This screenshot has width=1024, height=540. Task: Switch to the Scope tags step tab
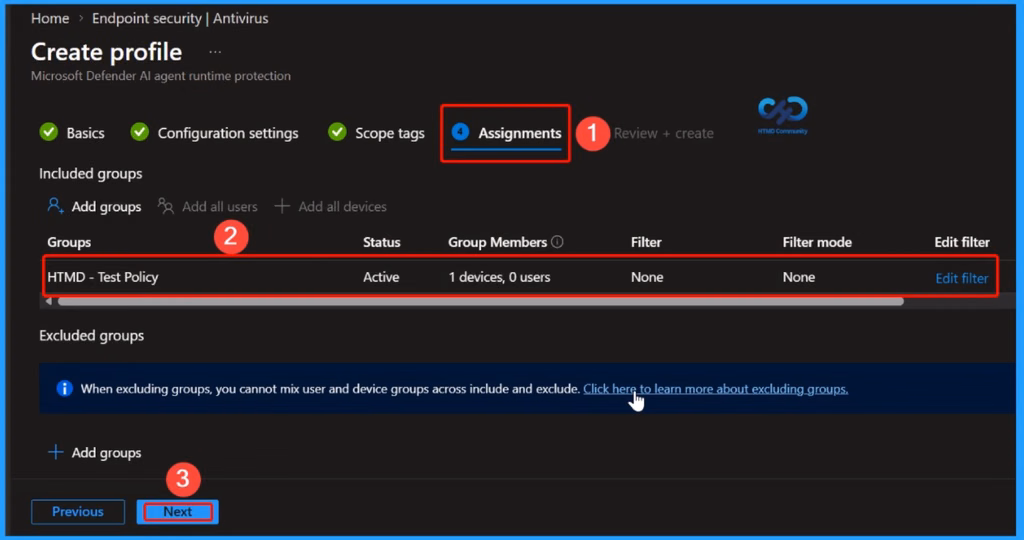[390, 133]
